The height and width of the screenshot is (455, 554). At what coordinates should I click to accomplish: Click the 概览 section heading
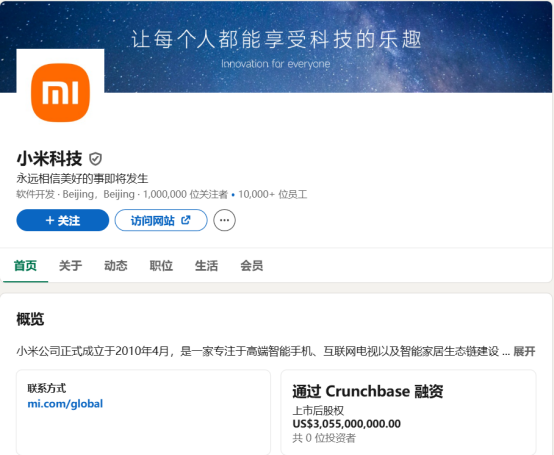tap(30, 319)
